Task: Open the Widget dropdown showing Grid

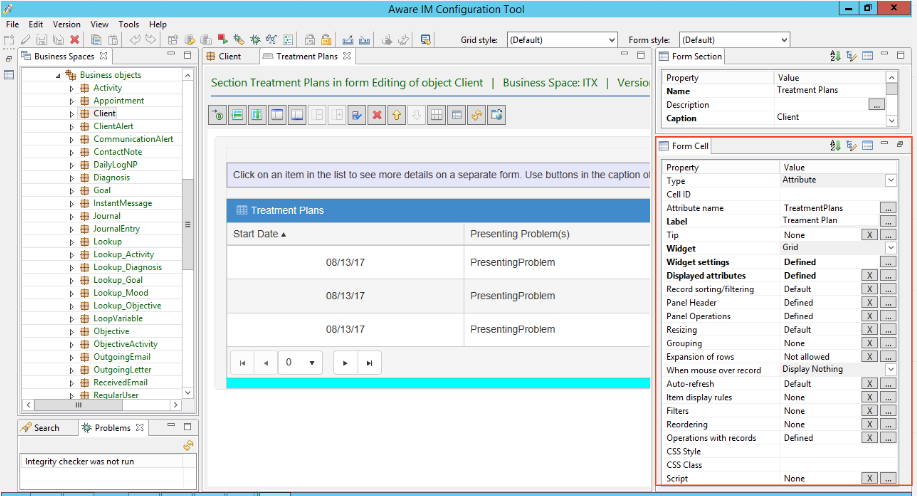Action: pyautogui.click(x=890, y=248)
